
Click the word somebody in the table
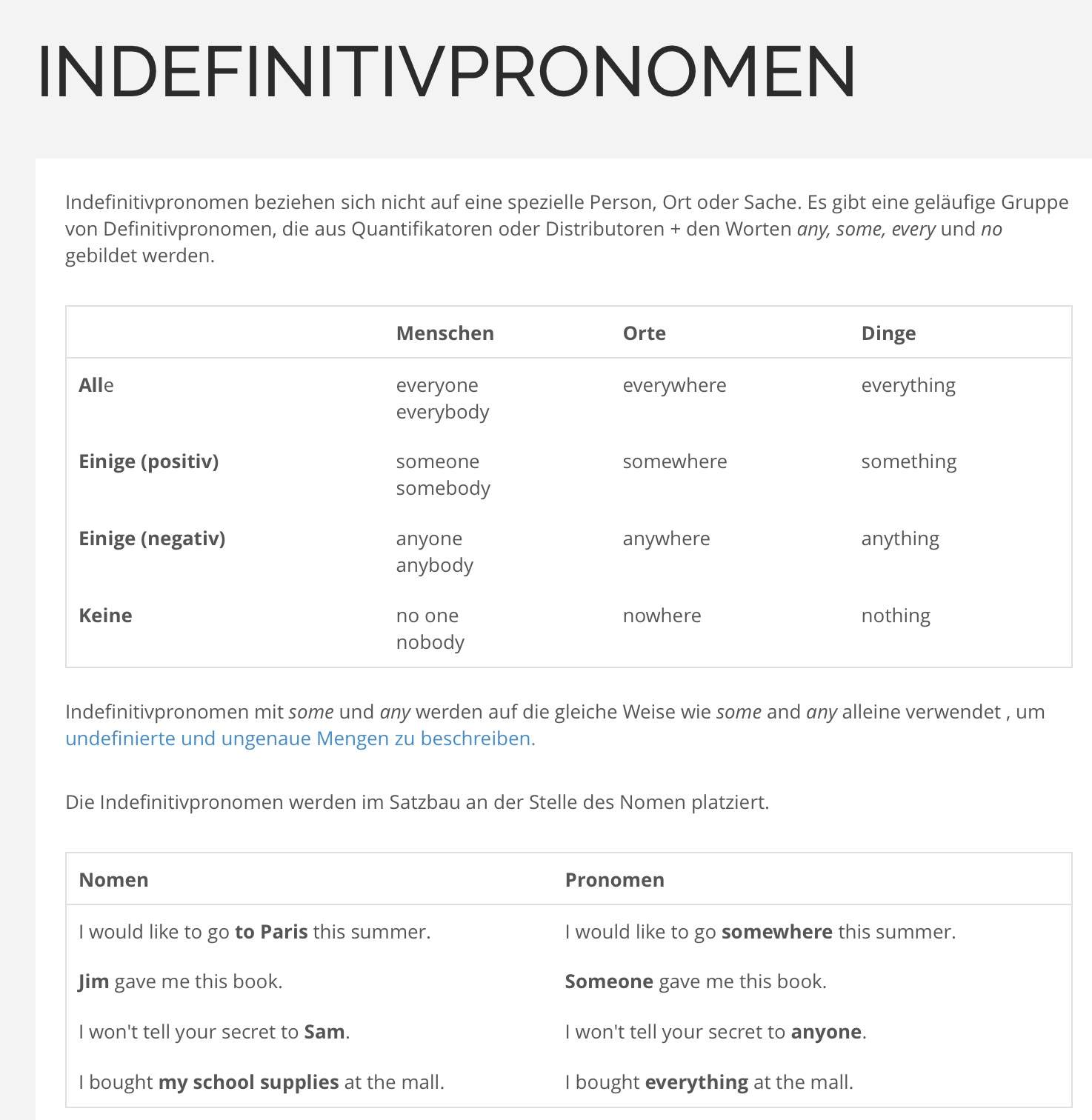pos(443,488)
